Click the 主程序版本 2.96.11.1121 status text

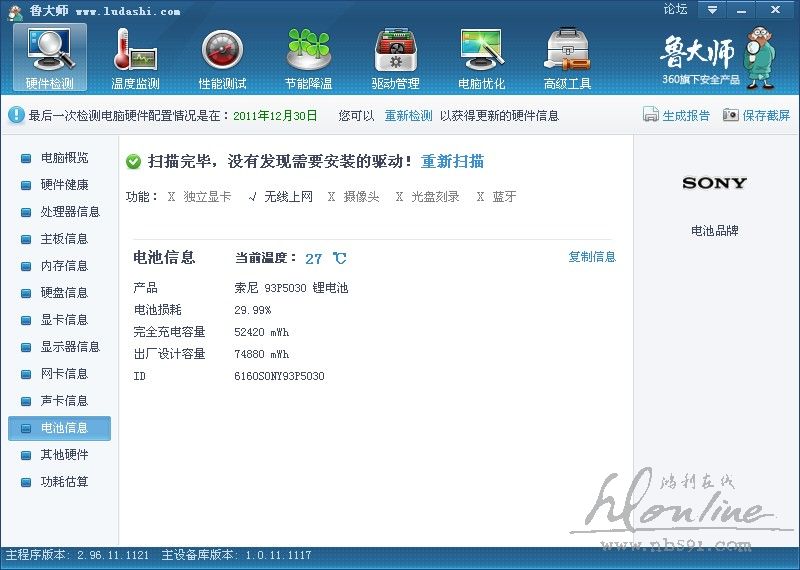point(78,555)
